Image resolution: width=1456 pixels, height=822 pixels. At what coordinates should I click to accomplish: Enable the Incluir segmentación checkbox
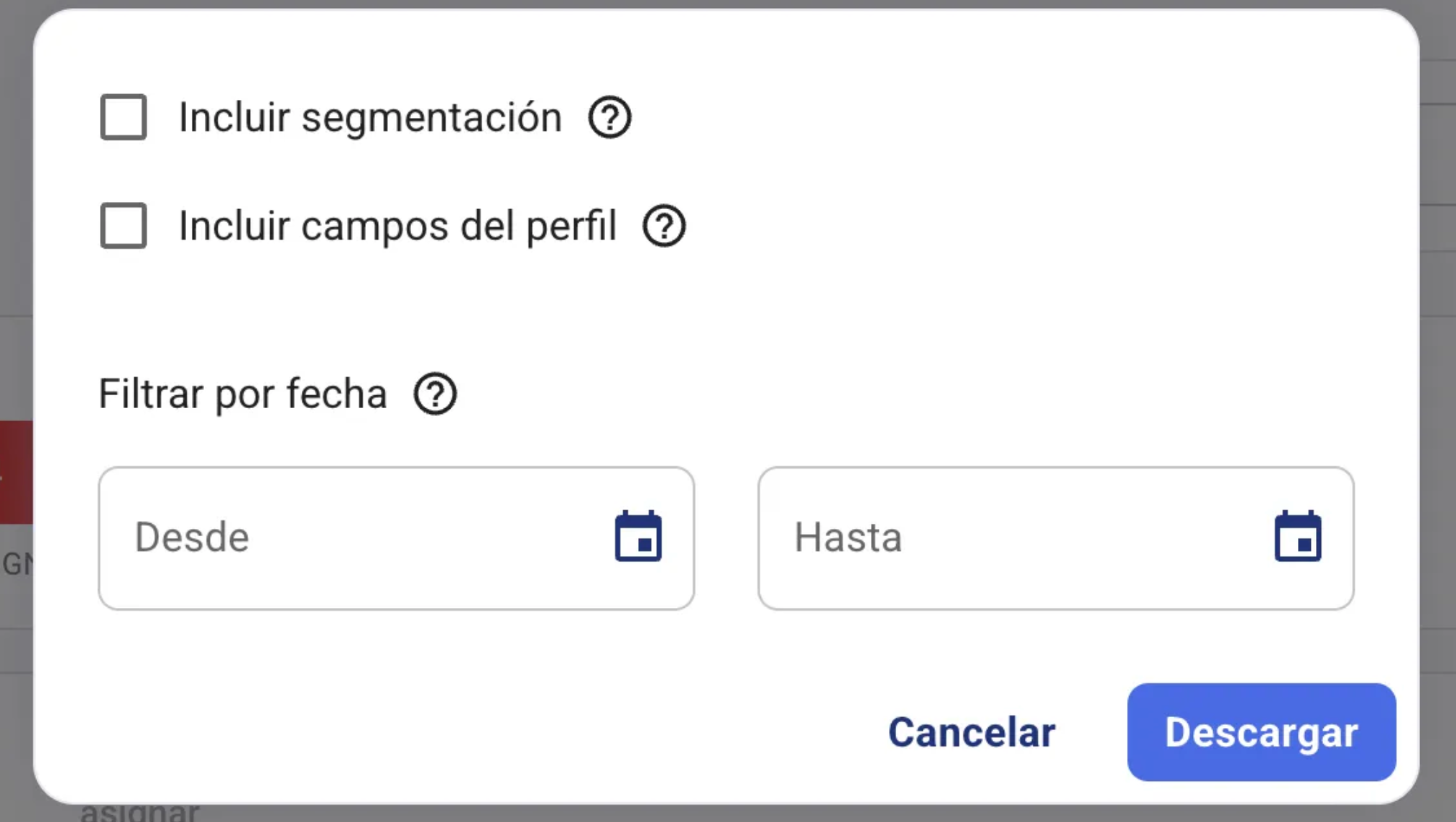pyautogui.click(x=124, y=117)
